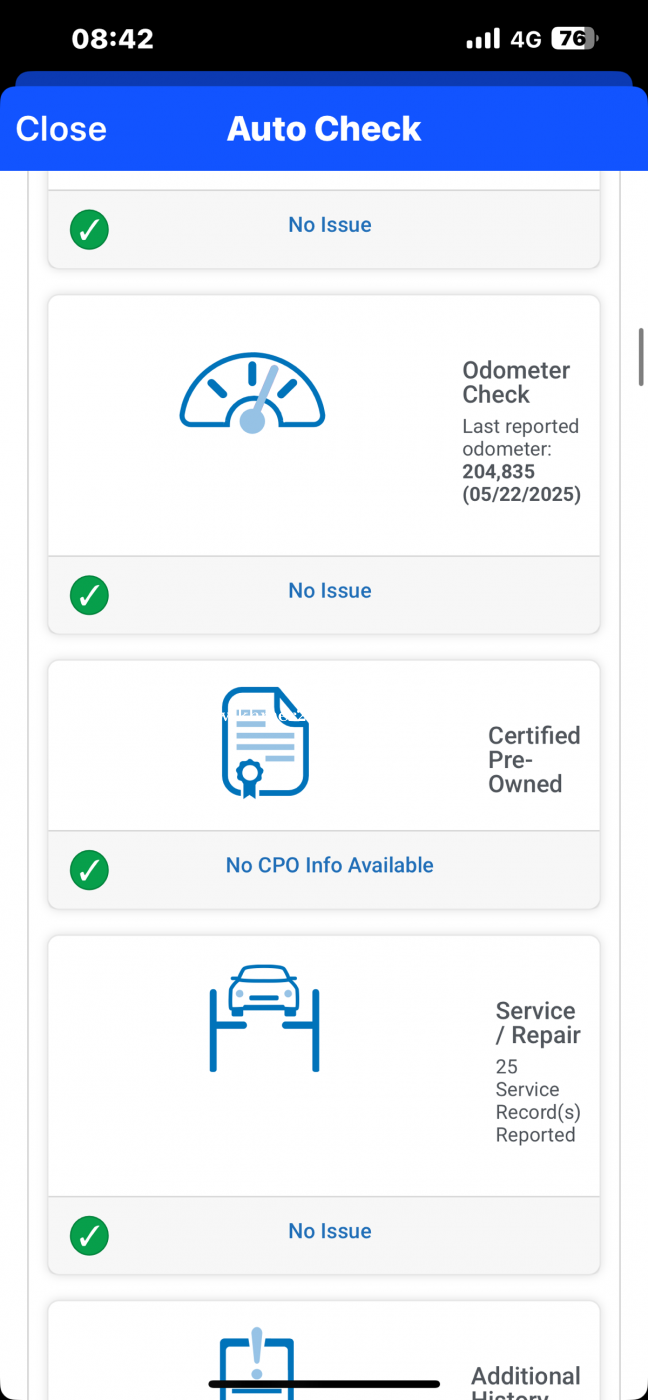Grab the vertical scrollbar thumb
This screenshot has height=1400, width=648.
(x=641, y=356)
